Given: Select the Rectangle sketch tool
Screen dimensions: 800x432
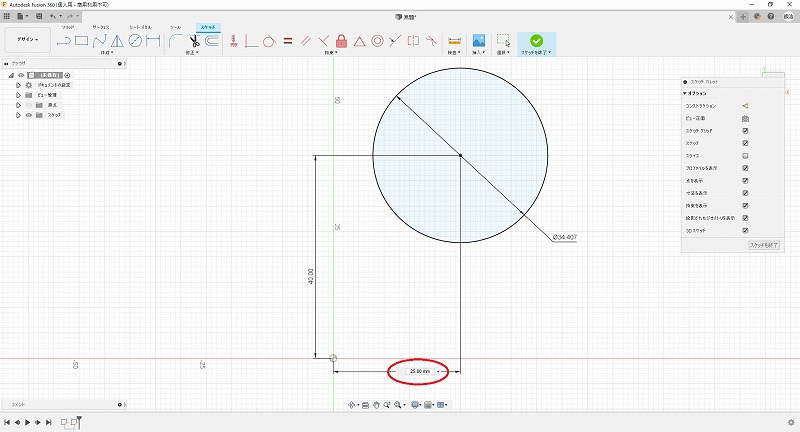Looking at the screenshot, I should [81, 41].
